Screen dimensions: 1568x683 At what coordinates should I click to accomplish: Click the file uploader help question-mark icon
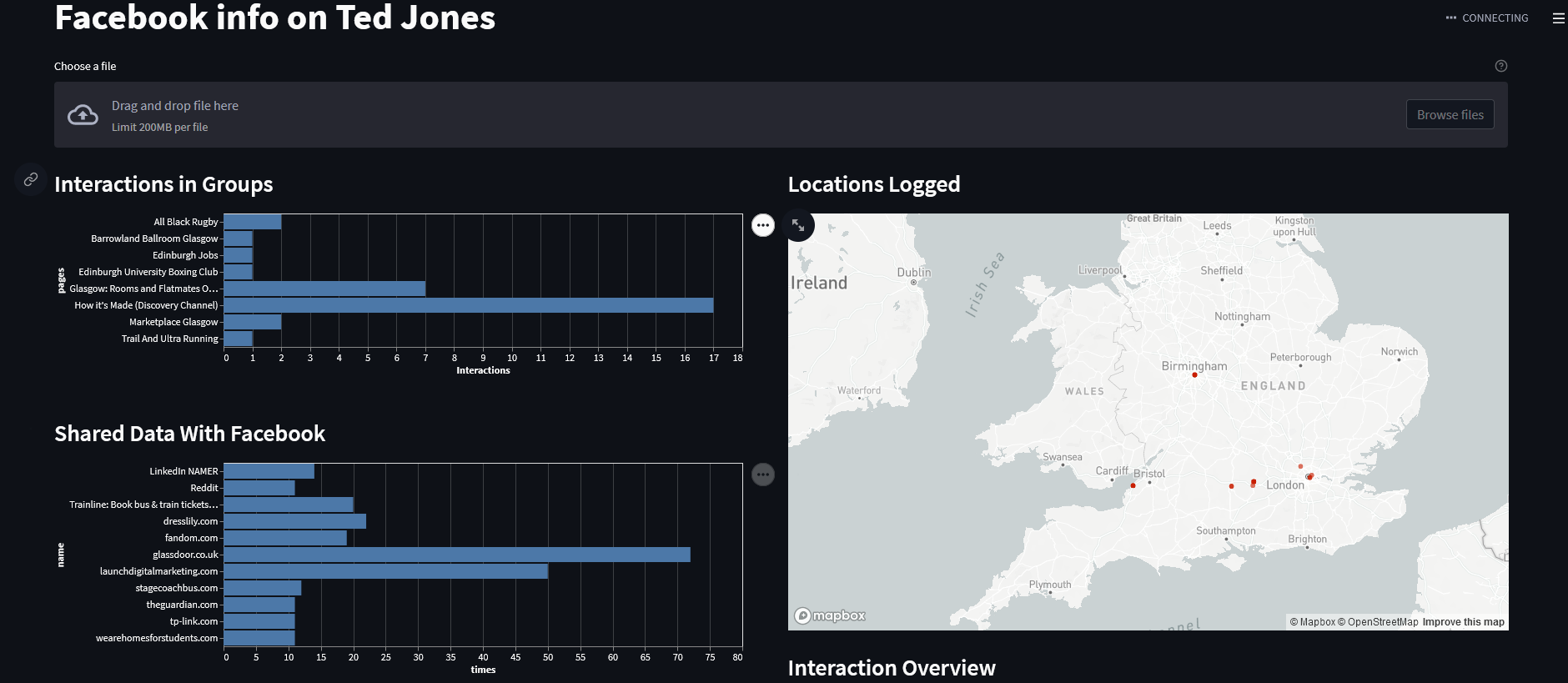(x=1500, y=66)
